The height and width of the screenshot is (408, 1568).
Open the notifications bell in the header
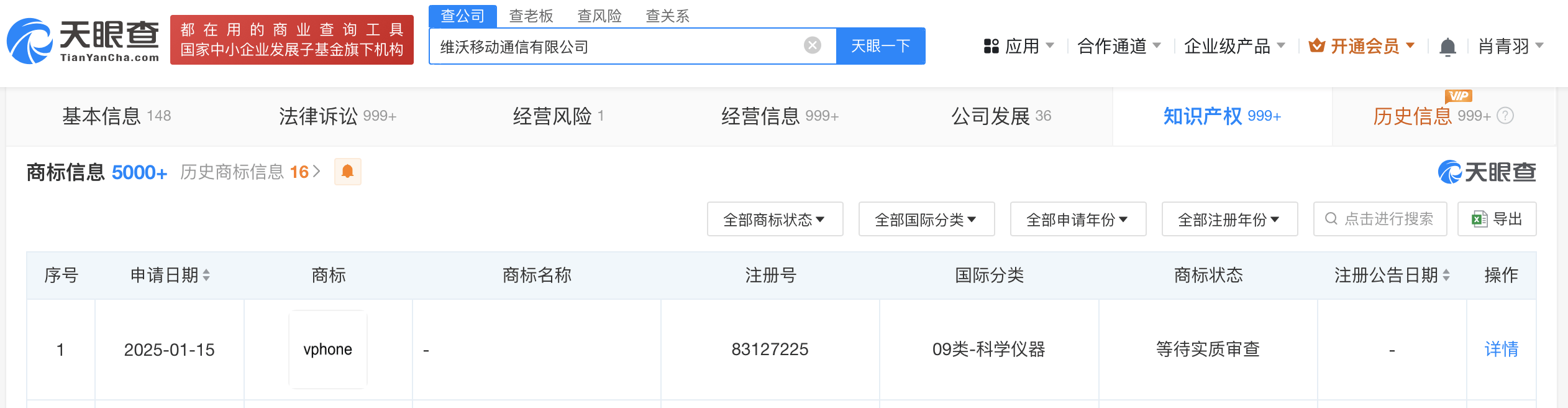point(1447,47)
